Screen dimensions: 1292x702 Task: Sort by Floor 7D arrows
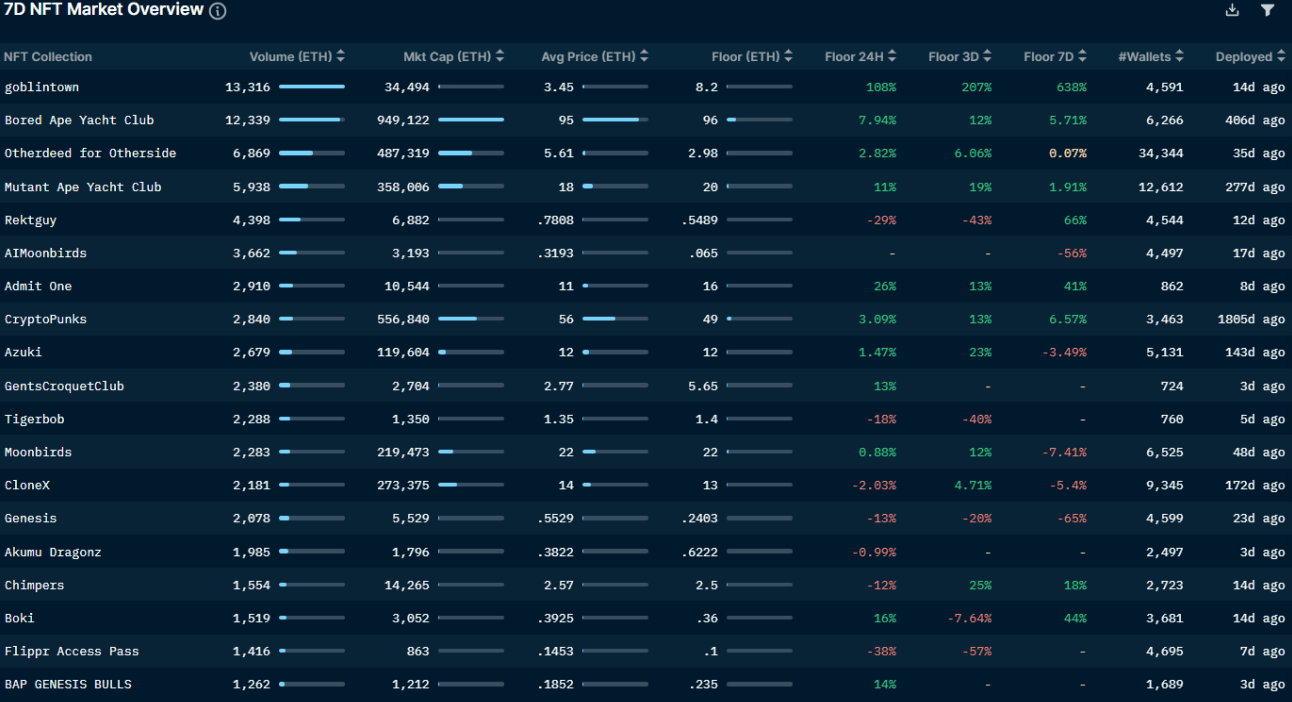1082,57
